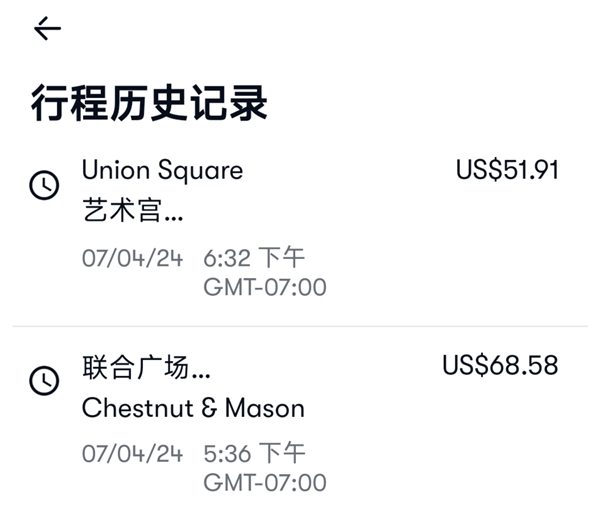The height and width of the screenshot is (516, 608).
Task: Tap the US$51.91 fare amount
Action: click(x=506, y=170)
